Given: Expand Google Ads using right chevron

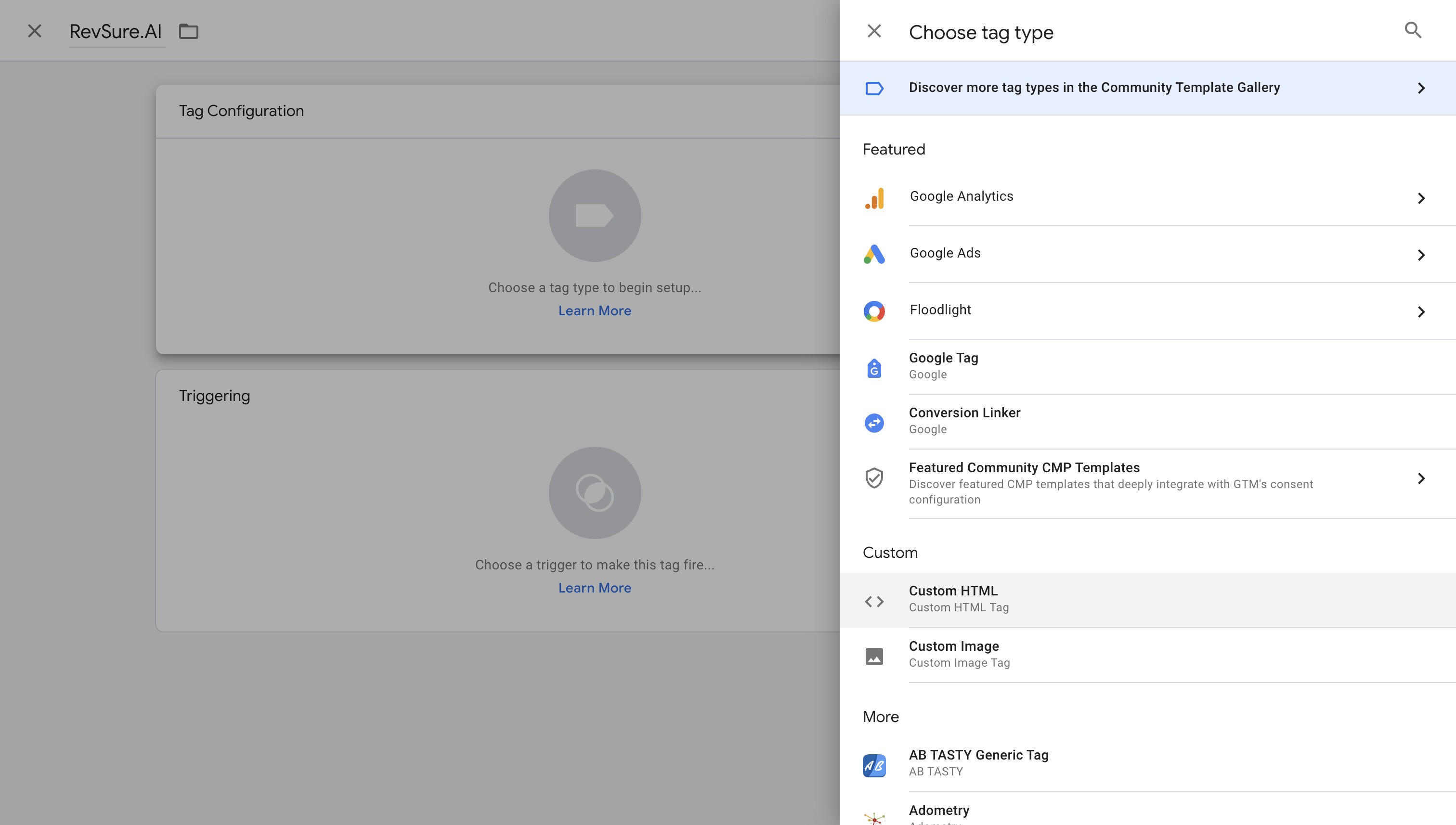Looking at the screenshot, I should [1420, 255].
